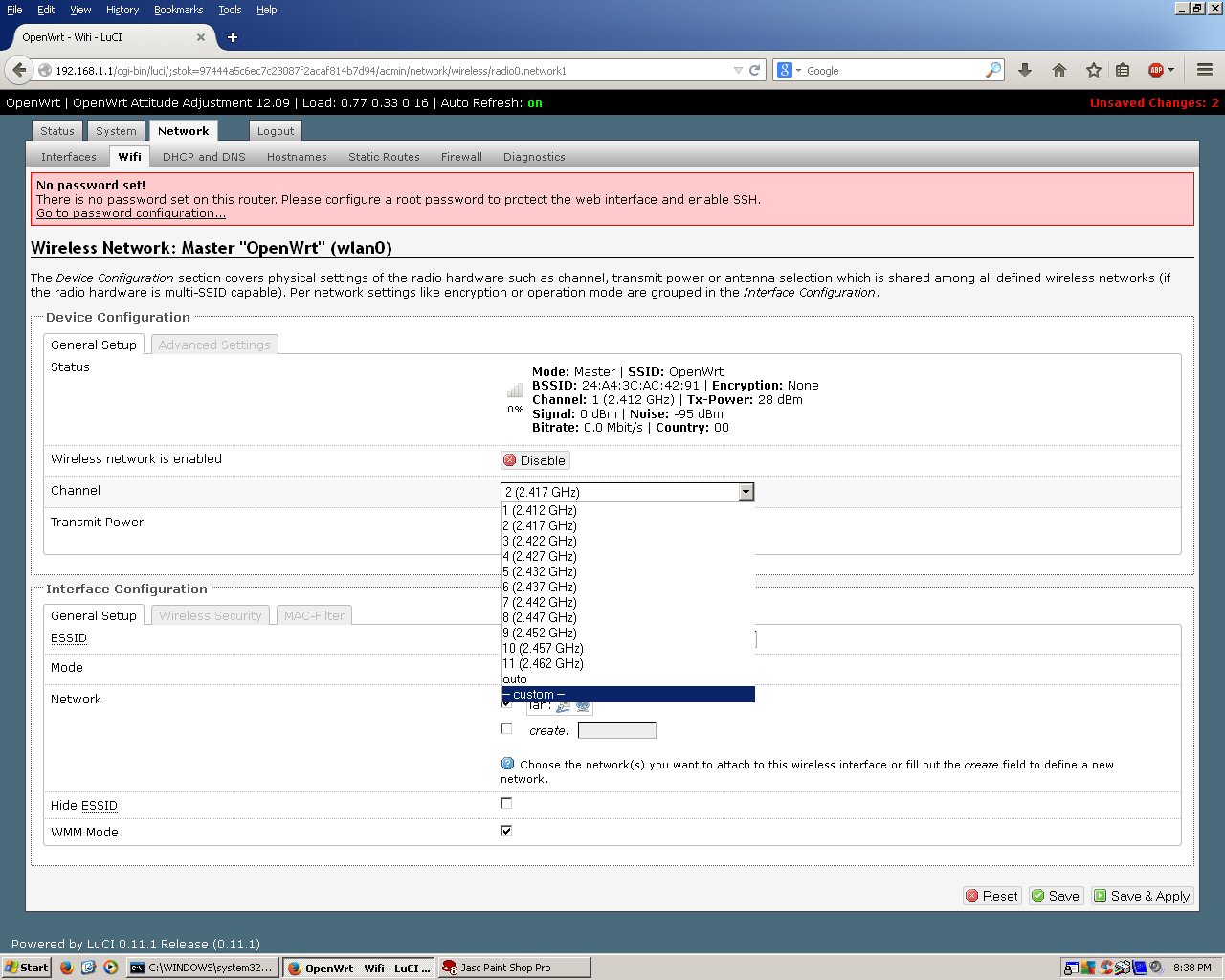Click the Reset button
Image resolution: width=1225 pixels, height=980 pixels.
pos(992,896)
